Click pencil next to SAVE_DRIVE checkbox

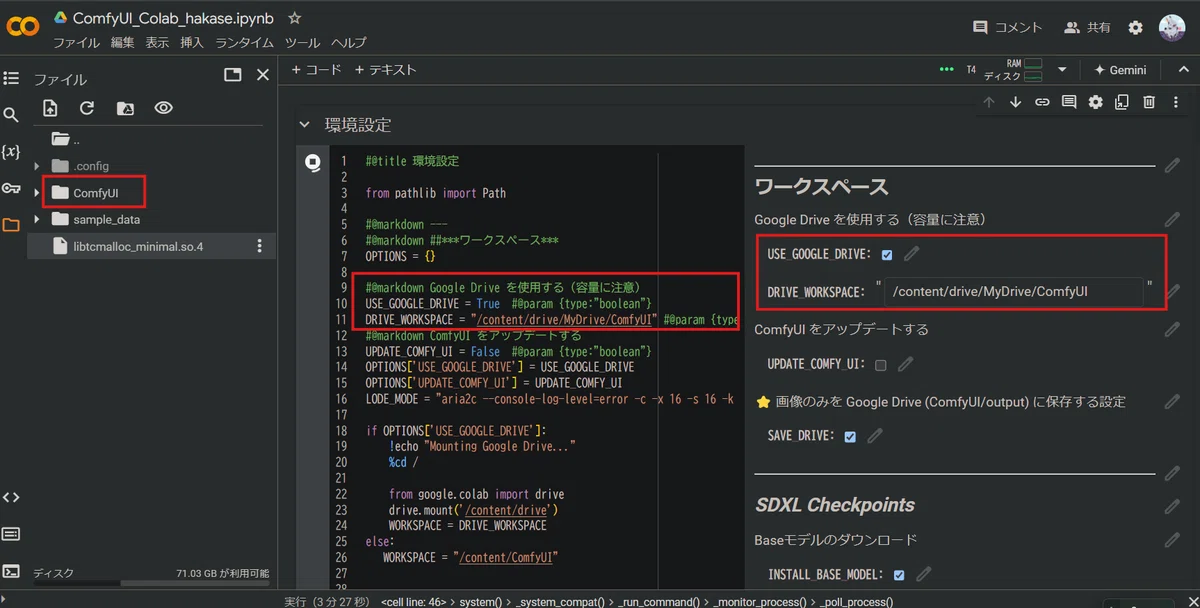(x=875, y=436)
